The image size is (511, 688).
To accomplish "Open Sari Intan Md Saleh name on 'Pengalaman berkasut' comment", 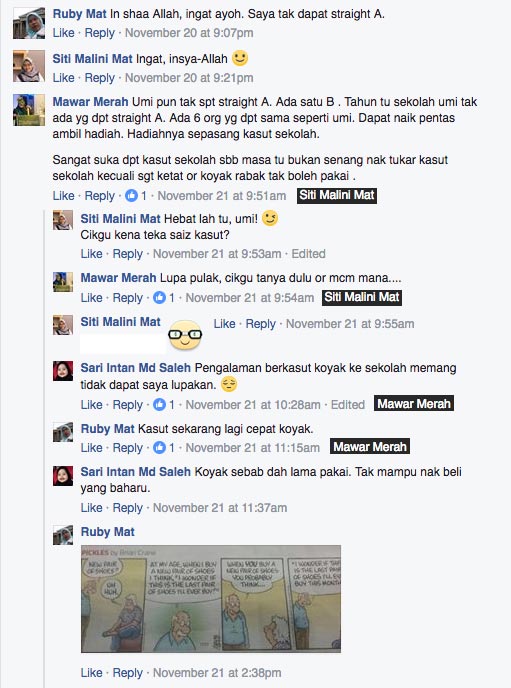I will coord(136,368).
